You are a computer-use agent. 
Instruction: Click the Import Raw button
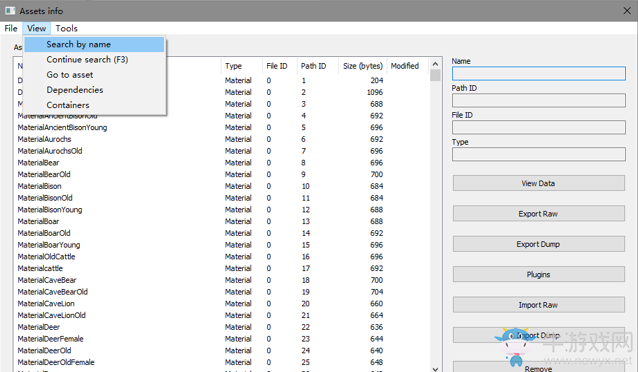click(x=538, y=305)
